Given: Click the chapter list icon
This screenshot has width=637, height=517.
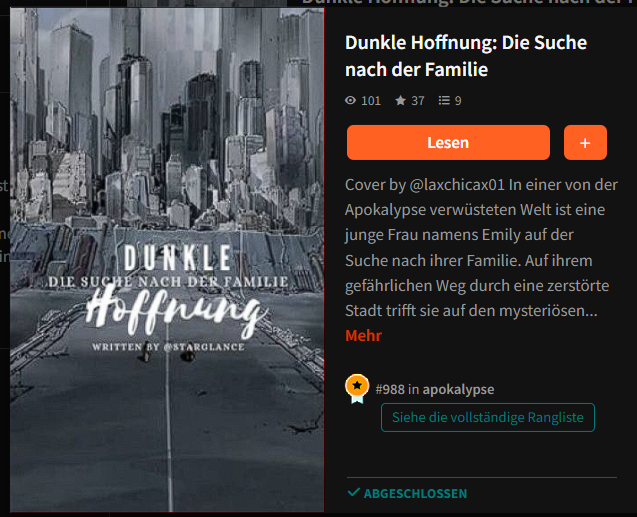Looking at the screenshot, I should point(444,100).
